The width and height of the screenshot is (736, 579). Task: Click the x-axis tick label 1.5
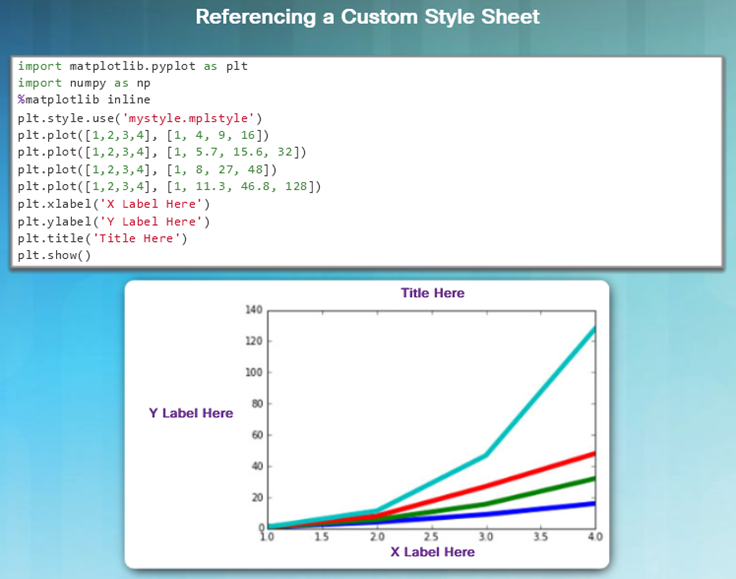pos(322,537)
